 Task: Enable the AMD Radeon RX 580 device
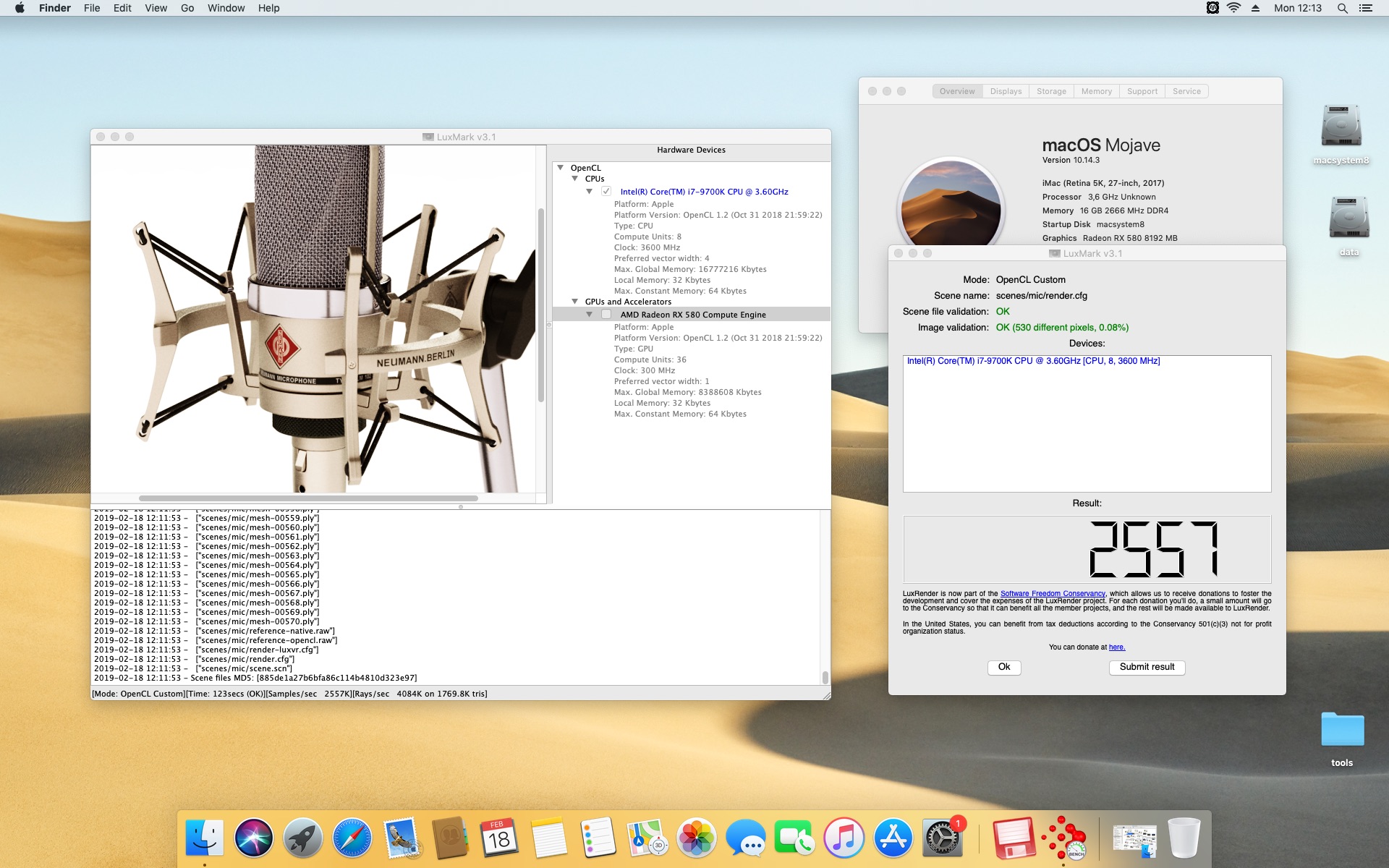606,315
